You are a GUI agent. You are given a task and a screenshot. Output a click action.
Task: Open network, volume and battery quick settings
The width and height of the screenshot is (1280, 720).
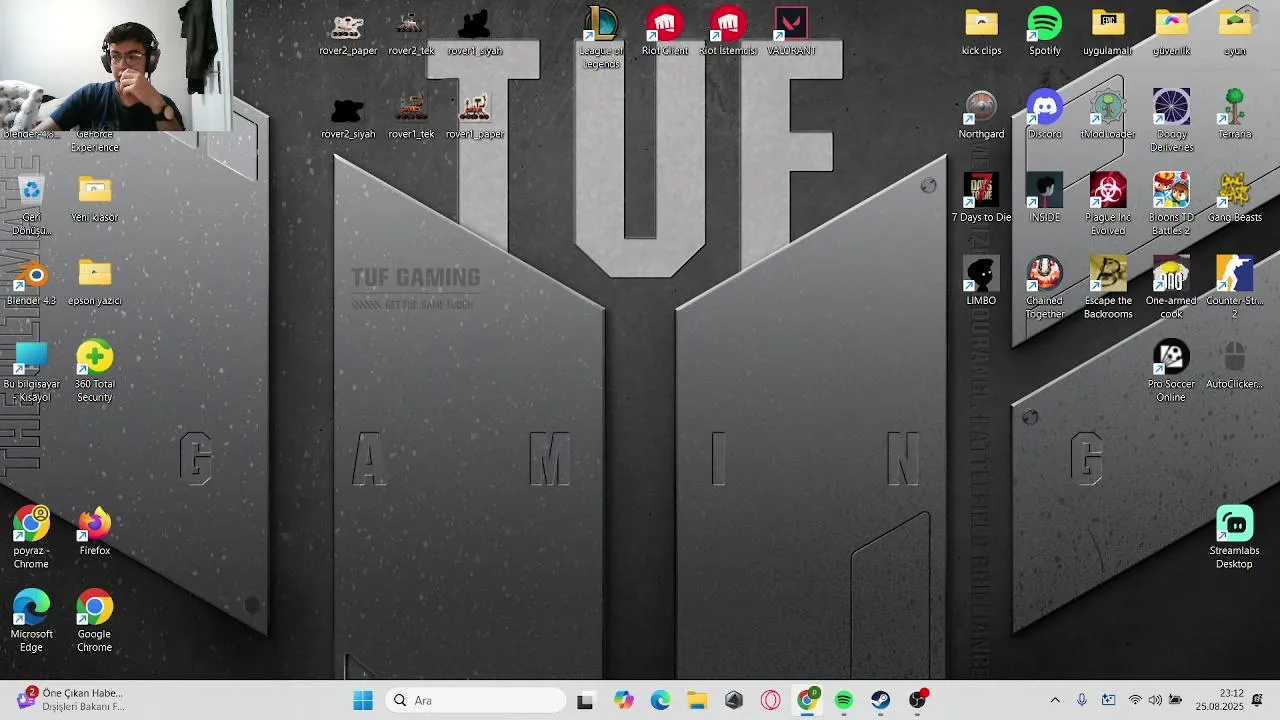[1155, 700]
